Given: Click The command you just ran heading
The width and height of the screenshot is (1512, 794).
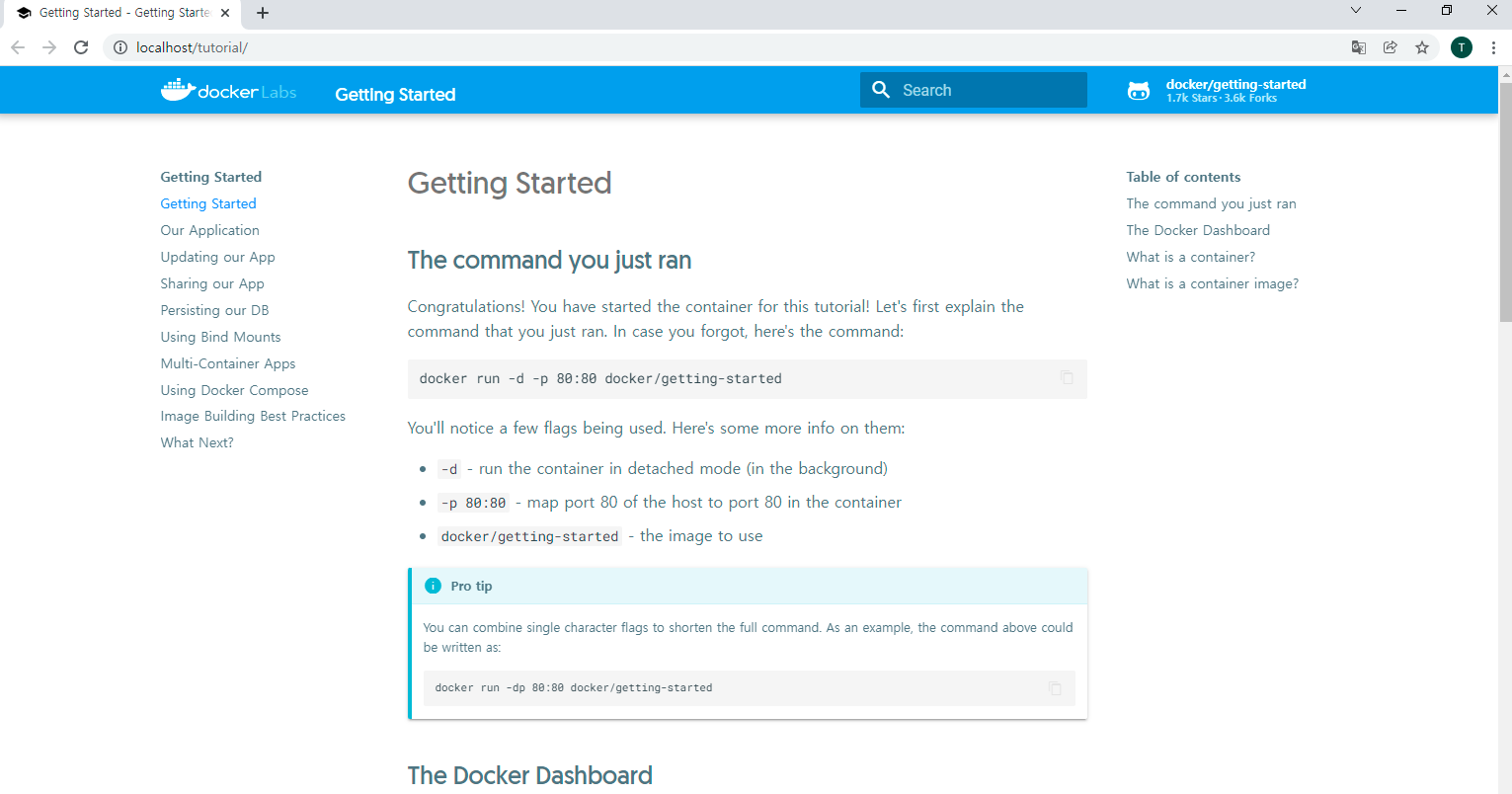Looking at the screenshot, I should click(550, 261).
